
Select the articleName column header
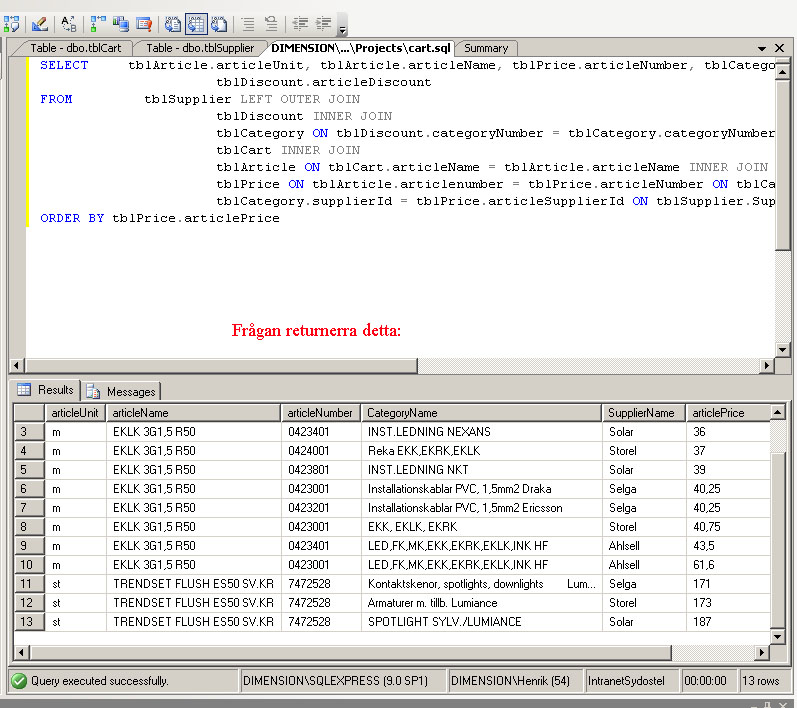point(193,413)
